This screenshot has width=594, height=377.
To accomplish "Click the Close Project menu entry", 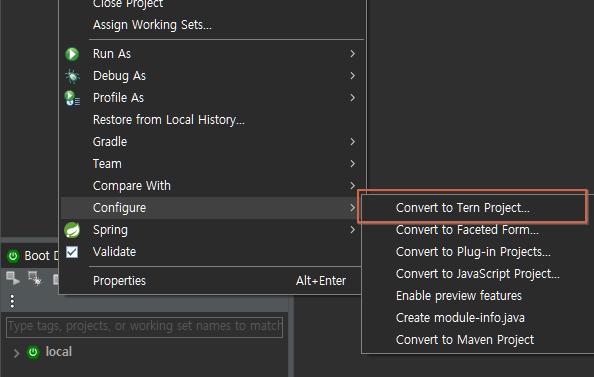I will (x=128, y=4).
